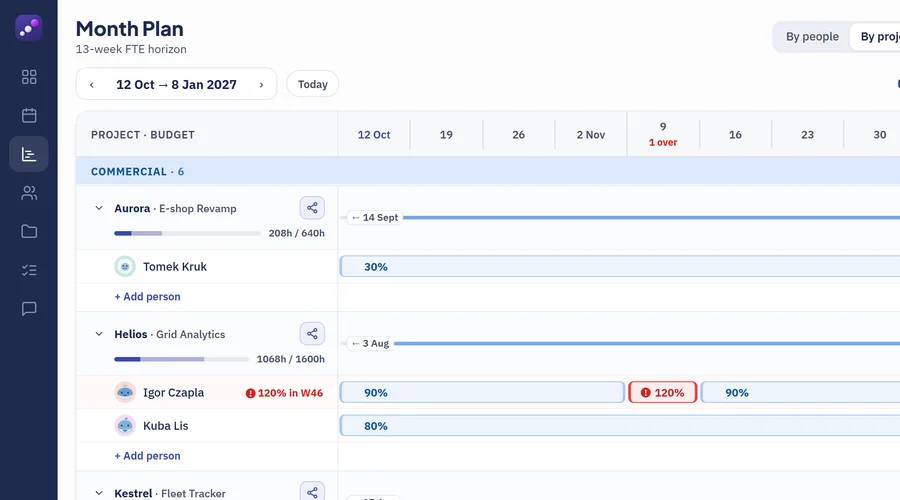The width and height of the screenshot is (900, 500).
Task: Share the Helios project
Action: click(x=312, y=334)
